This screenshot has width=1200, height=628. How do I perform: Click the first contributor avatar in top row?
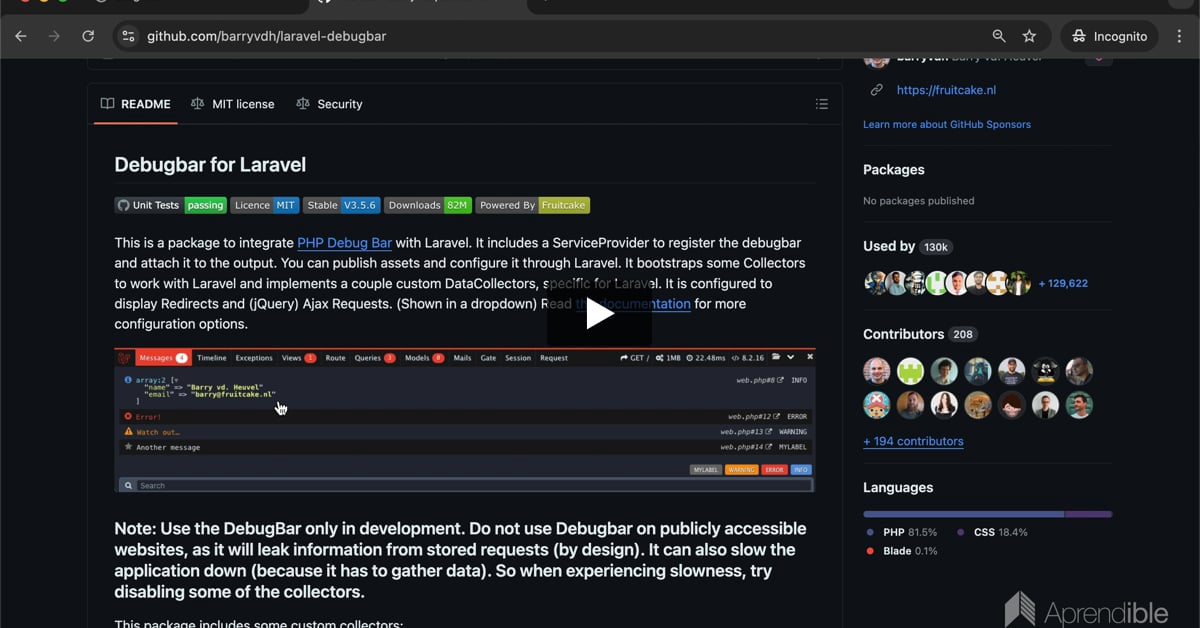tap(877, 371)
